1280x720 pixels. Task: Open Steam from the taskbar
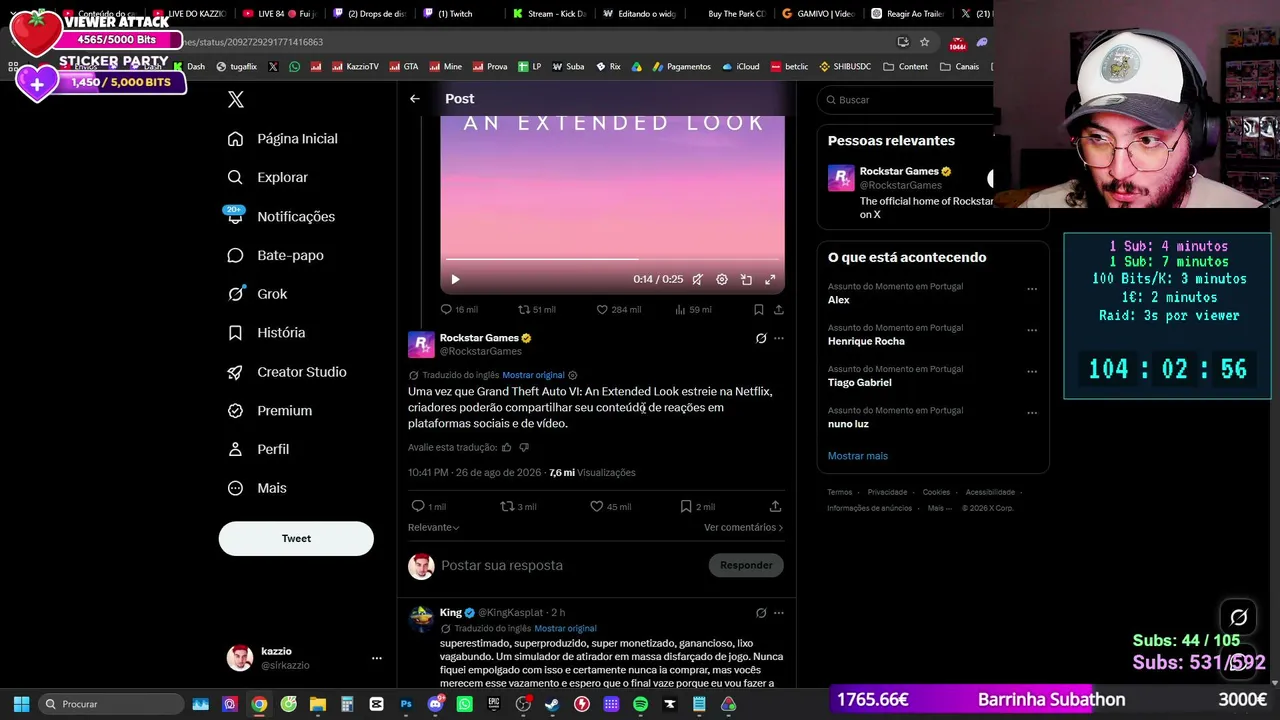[x=552, y=704]
